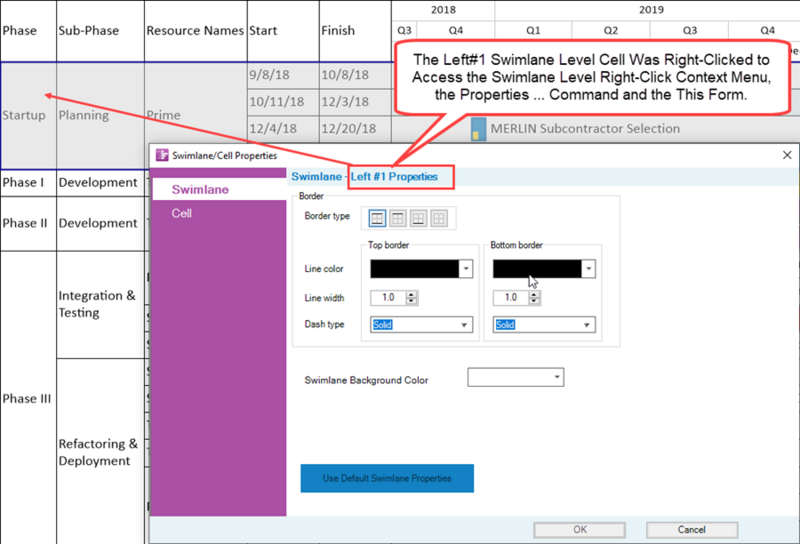Viewport: 800px width, 544px height.
Task: Select Development cell in Phase II row
Action: [101, 224]
